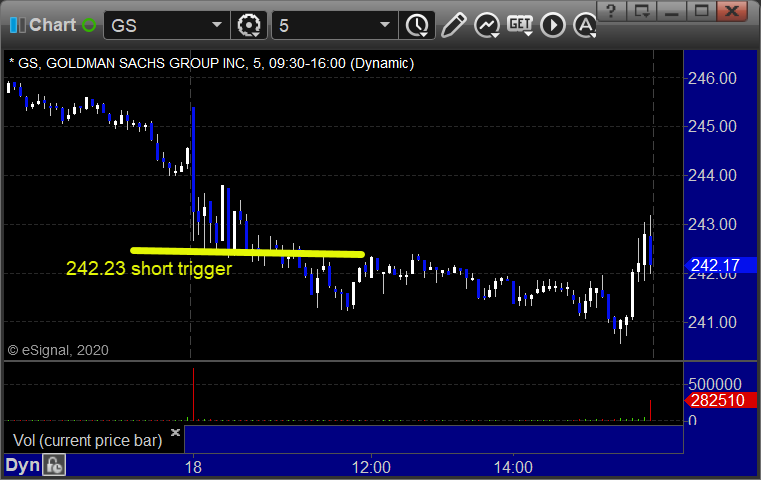This screenshot has height=480, width=761.
Task: Click the '242.23 short trigger' annotation text
Action: coord(149,268)
